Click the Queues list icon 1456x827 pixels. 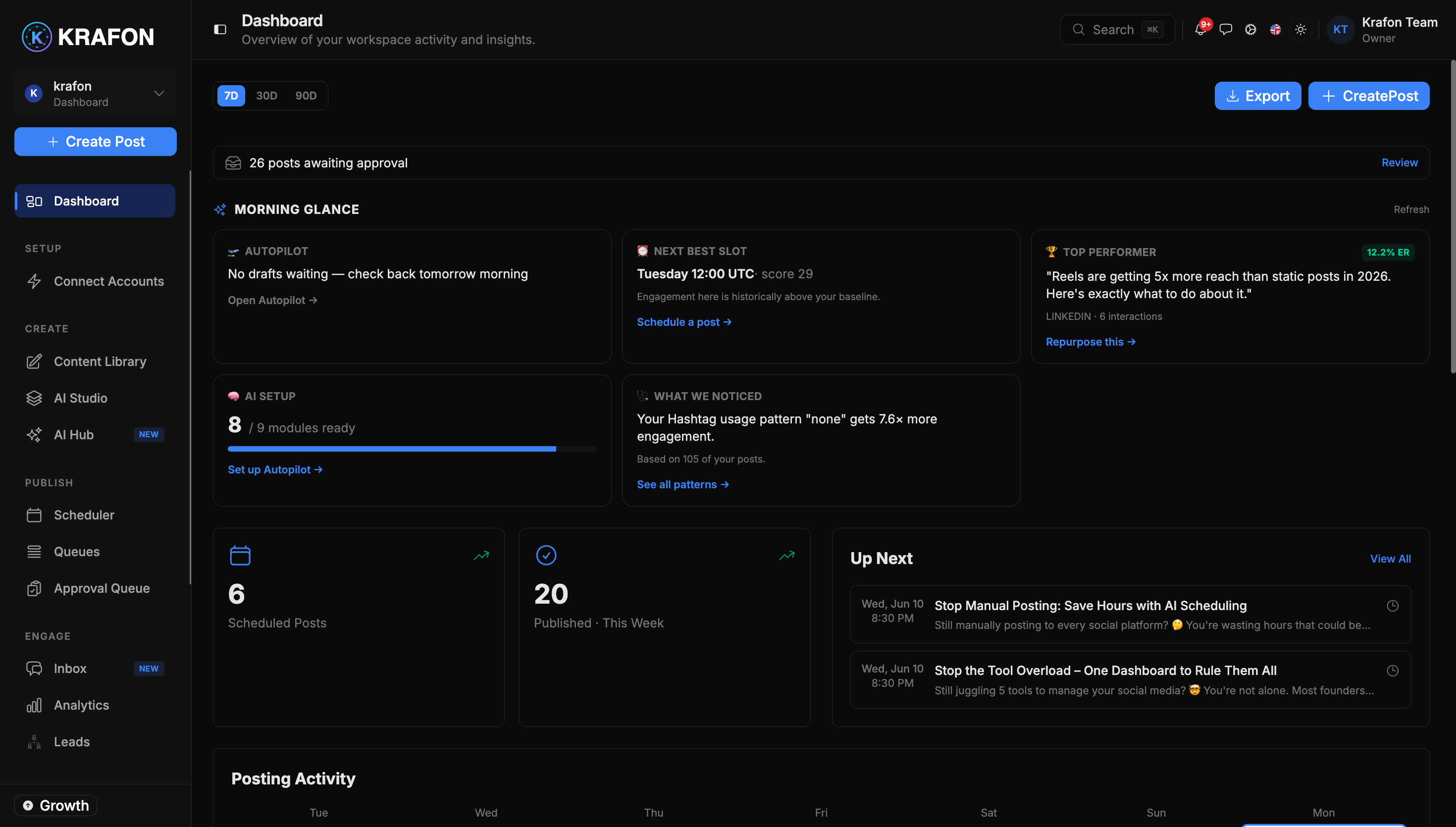click(x=34, y=552)
